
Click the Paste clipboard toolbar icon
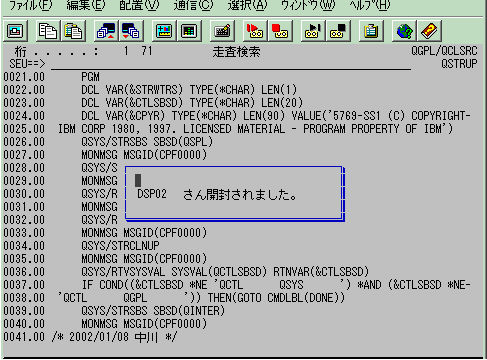coord(73,31)
